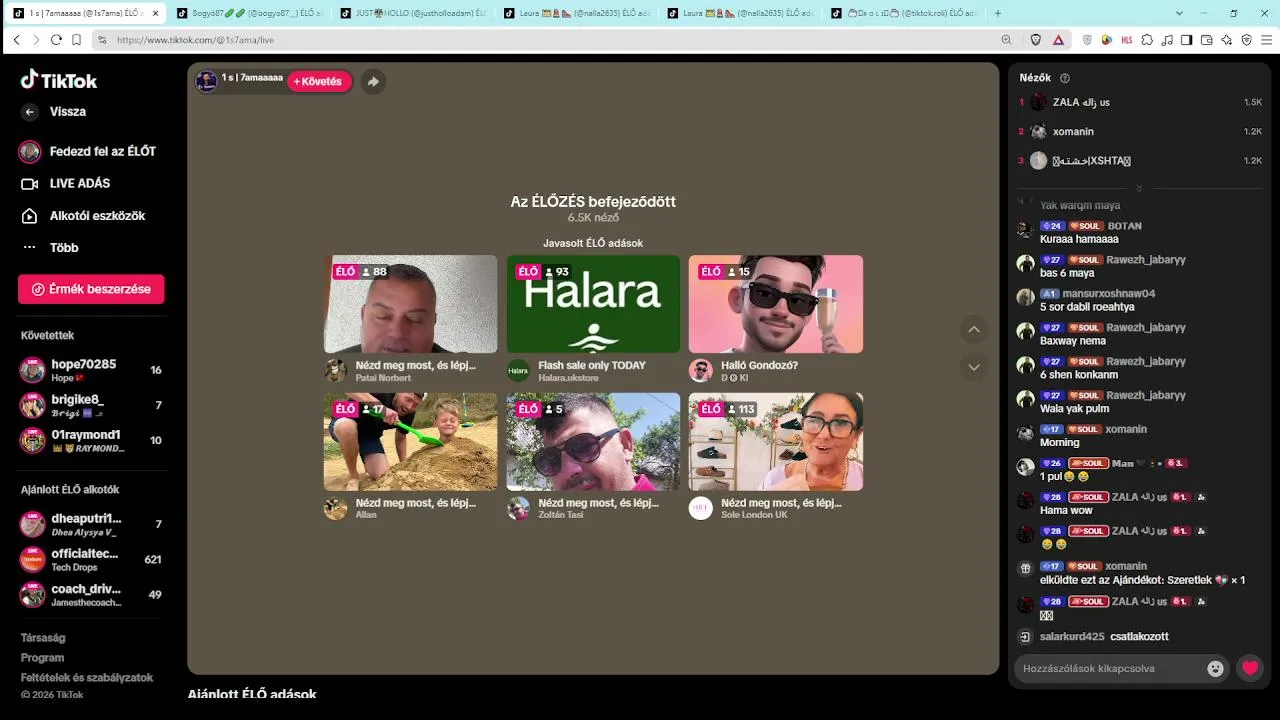Open brigike8_ avatar in followed list

pos(32,405)
